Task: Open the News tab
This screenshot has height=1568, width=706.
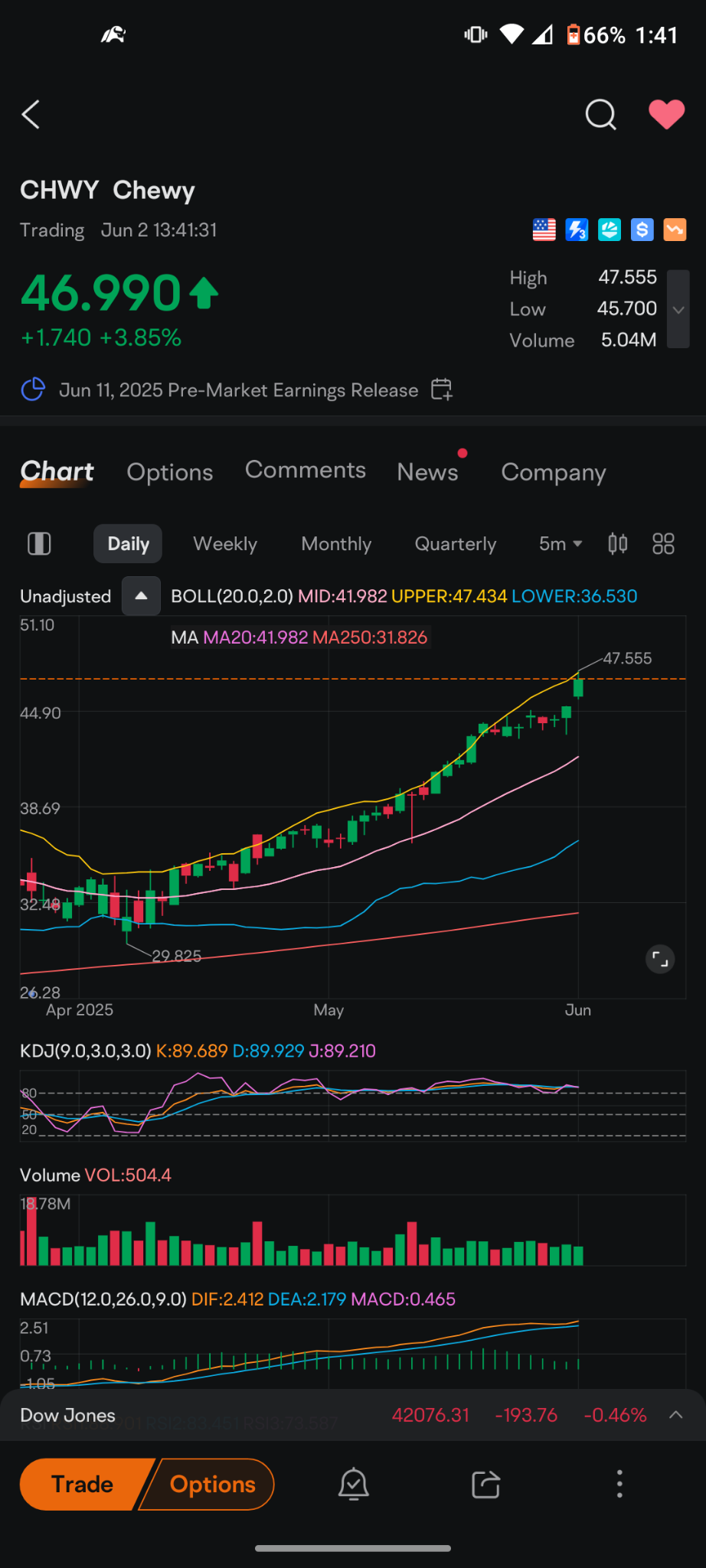Action: [427, 472]
